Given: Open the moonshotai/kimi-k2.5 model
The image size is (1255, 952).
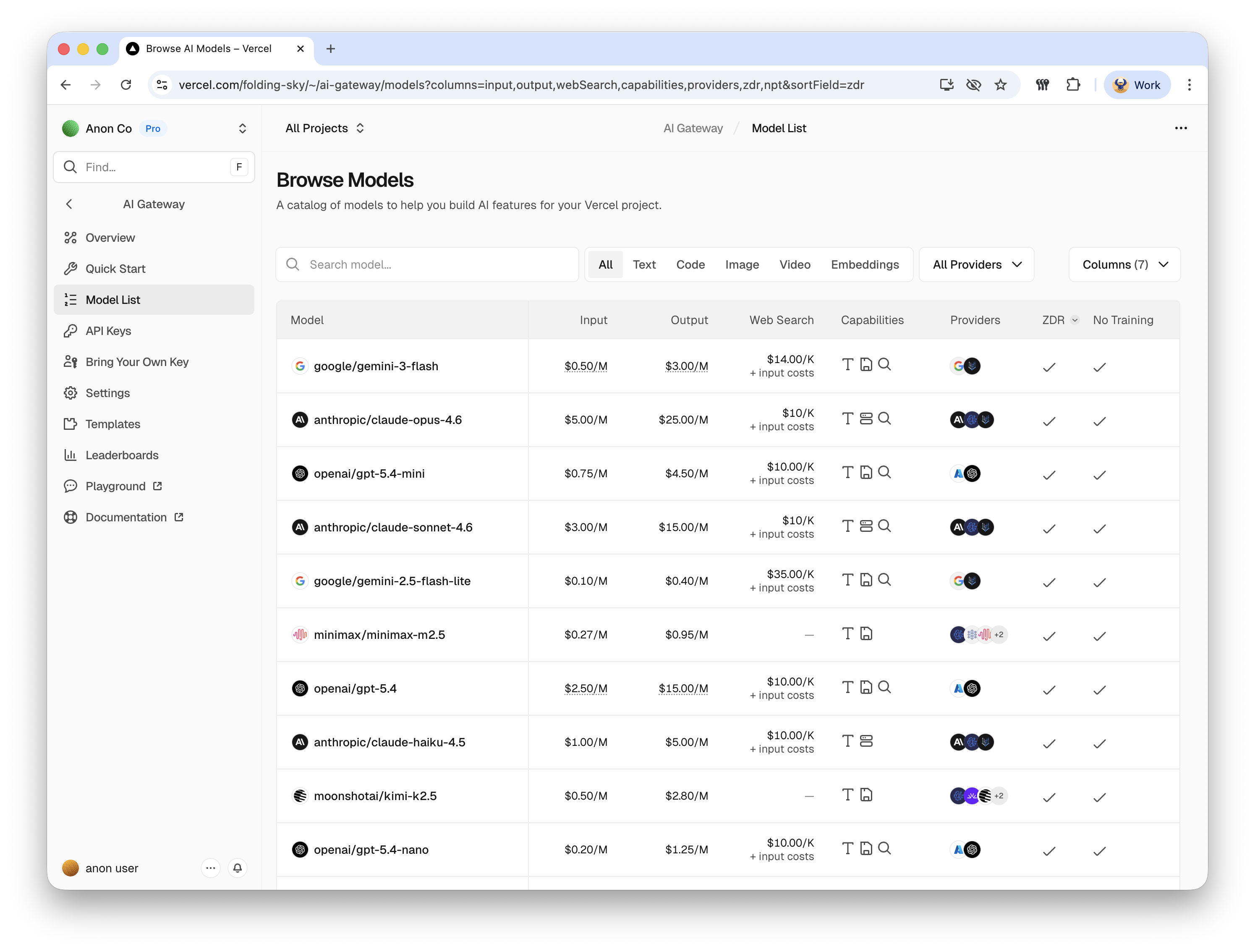Looking at the screenshot, I should (x=375, y=796).
